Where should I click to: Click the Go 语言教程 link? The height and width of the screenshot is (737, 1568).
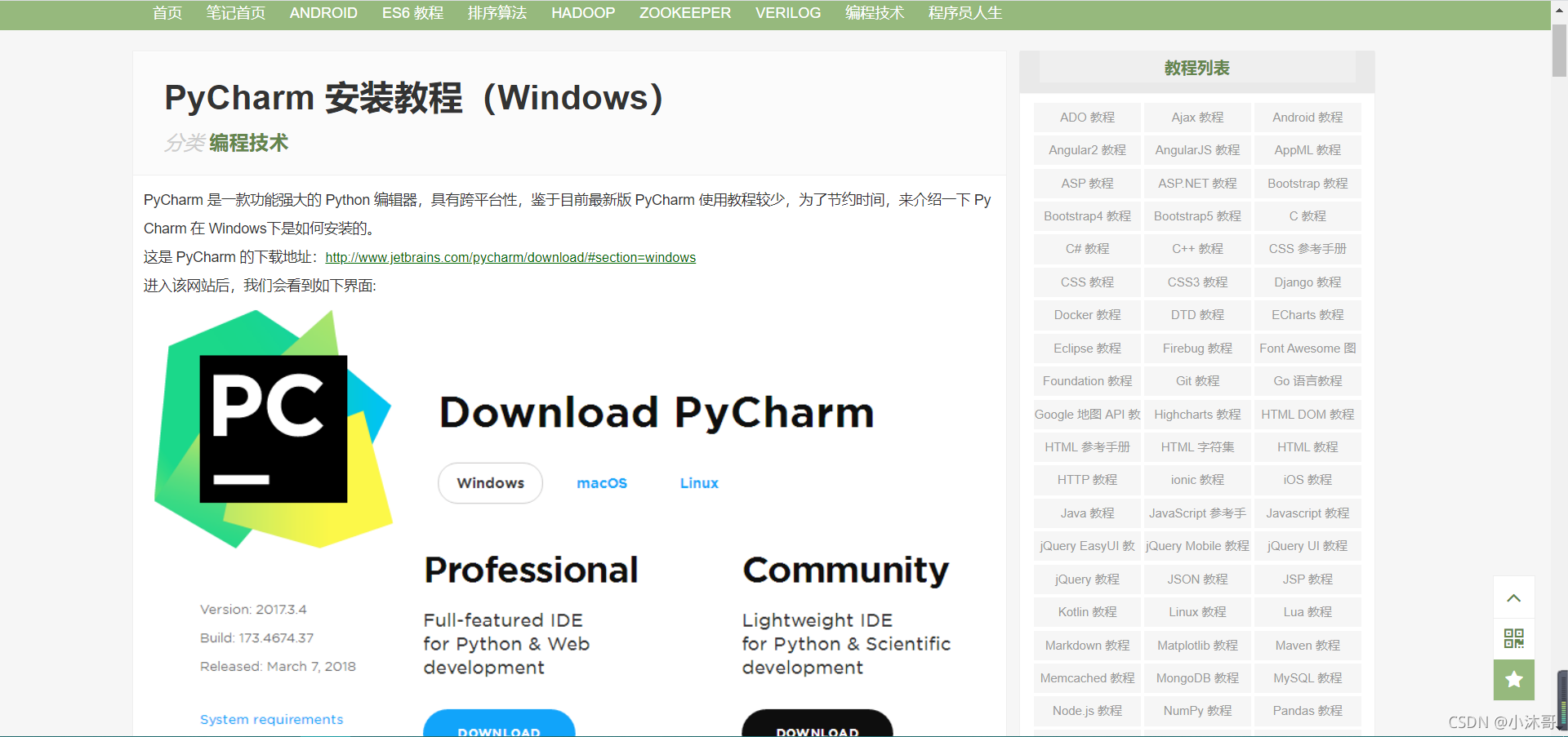1307,381
